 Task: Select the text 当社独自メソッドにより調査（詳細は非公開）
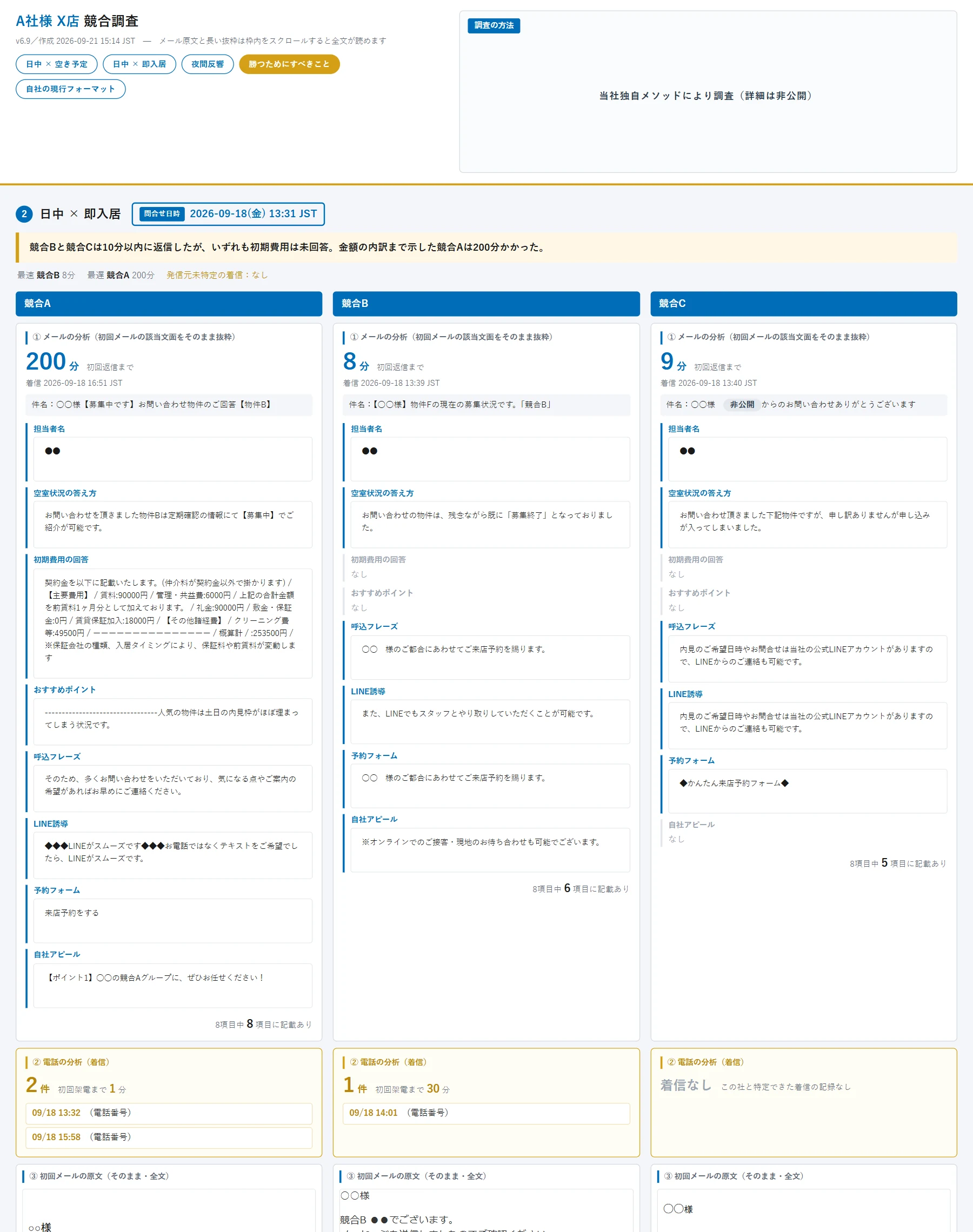(708, 96)
